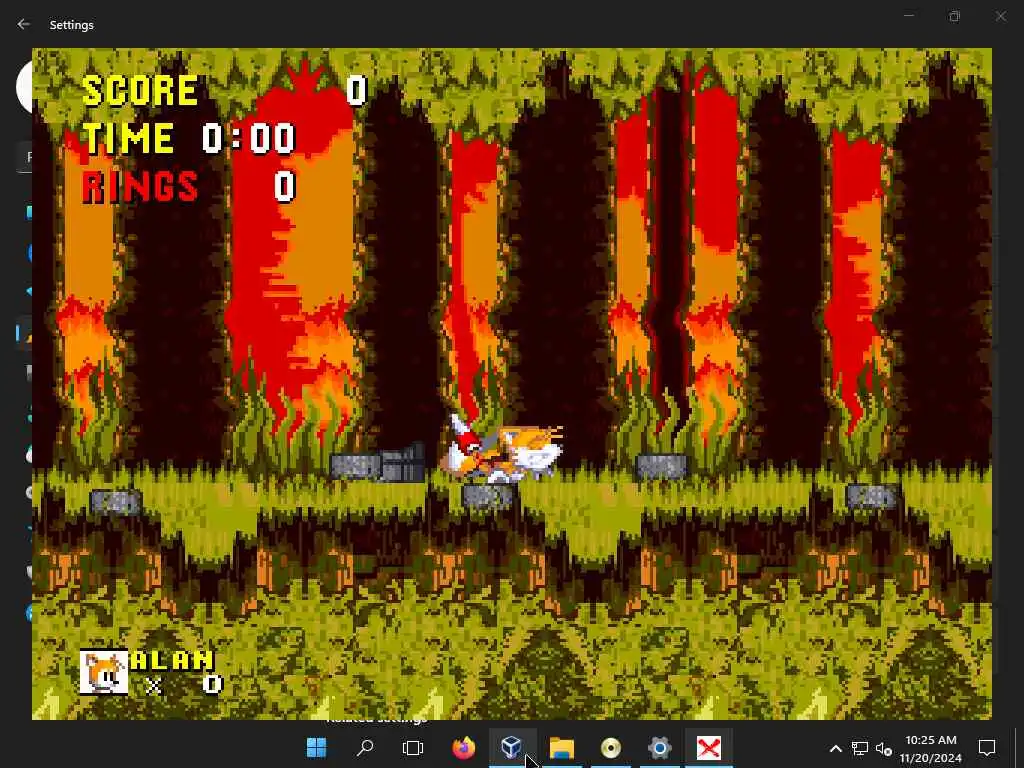Click the Settings window title text
This screenshot has height=768, width=1024.
(72, 25)
